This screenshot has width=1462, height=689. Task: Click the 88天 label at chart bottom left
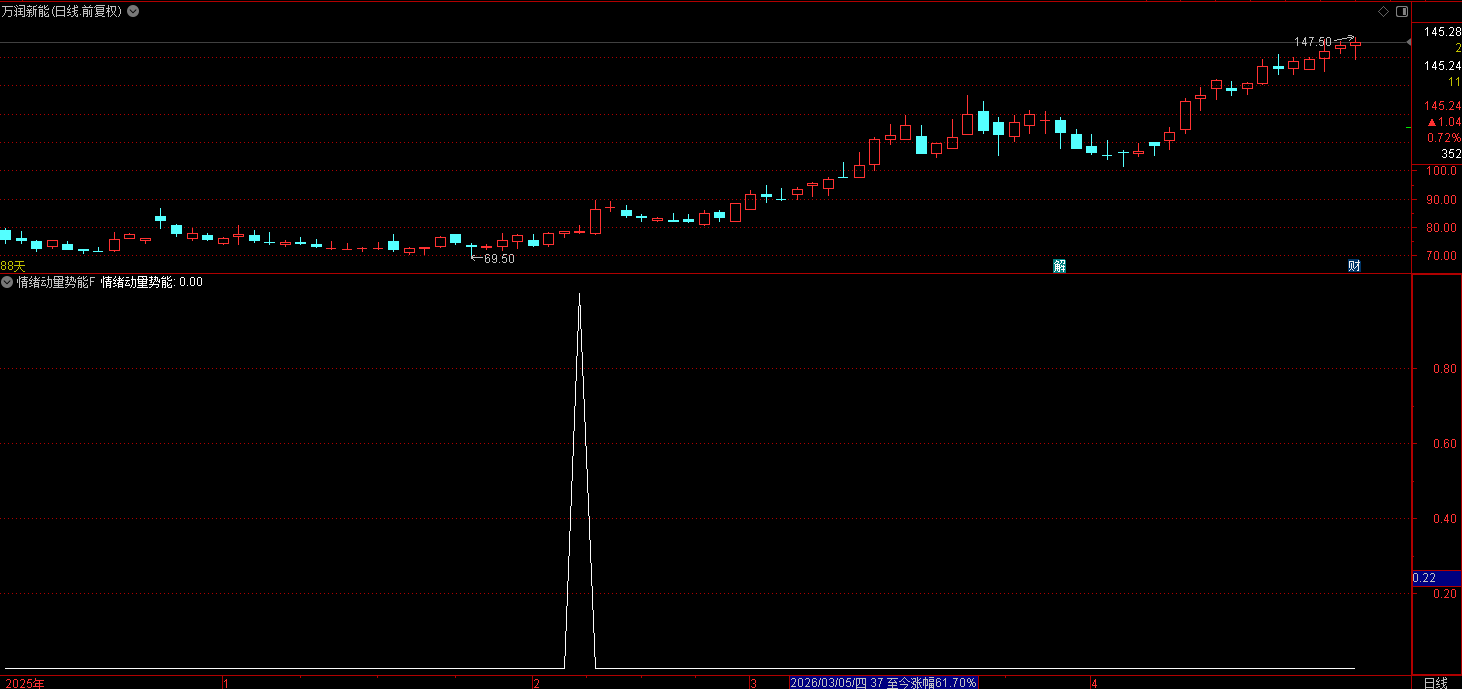[x=13, y=266]
